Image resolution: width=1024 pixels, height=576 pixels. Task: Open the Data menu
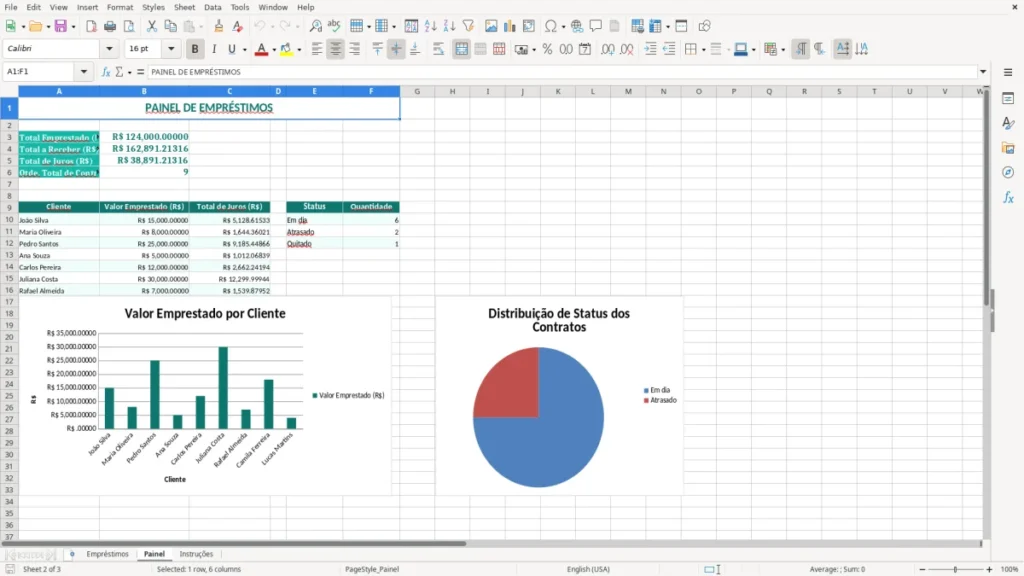pyautogui.click(x=212, y=7)
